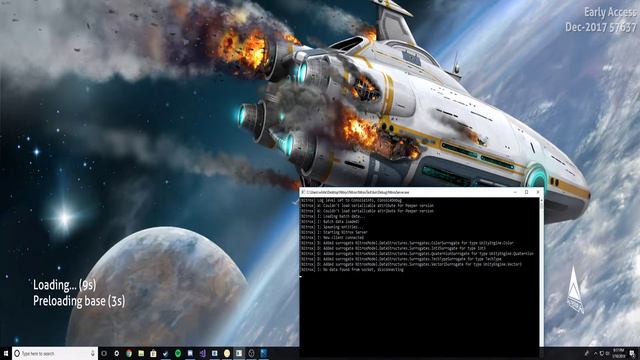640x360 pixels.
Task: Click the ColorSurrogate console log line
Action: point(407,243)
